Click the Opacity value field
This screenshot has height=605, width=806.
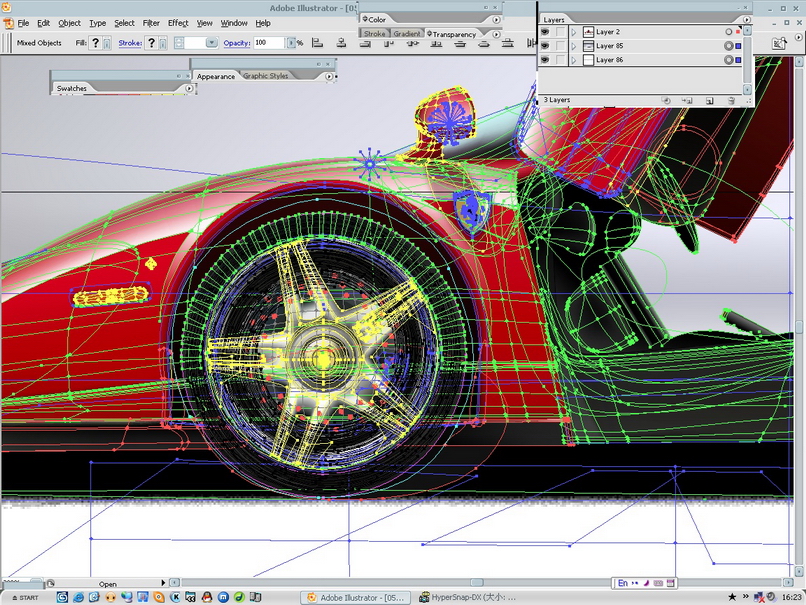click(x=269, y=43)
